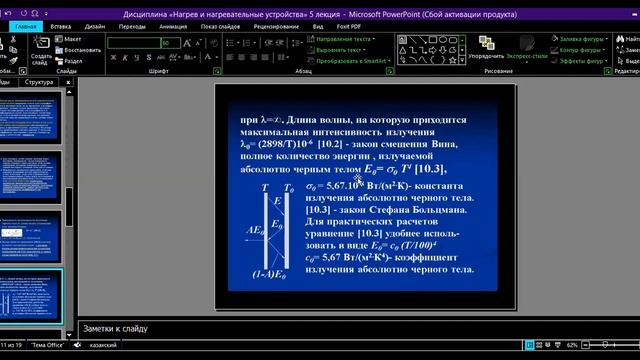Click the Increase Indent icon
The height and width of the screenshot is (360, 640).
pos(280,43)
